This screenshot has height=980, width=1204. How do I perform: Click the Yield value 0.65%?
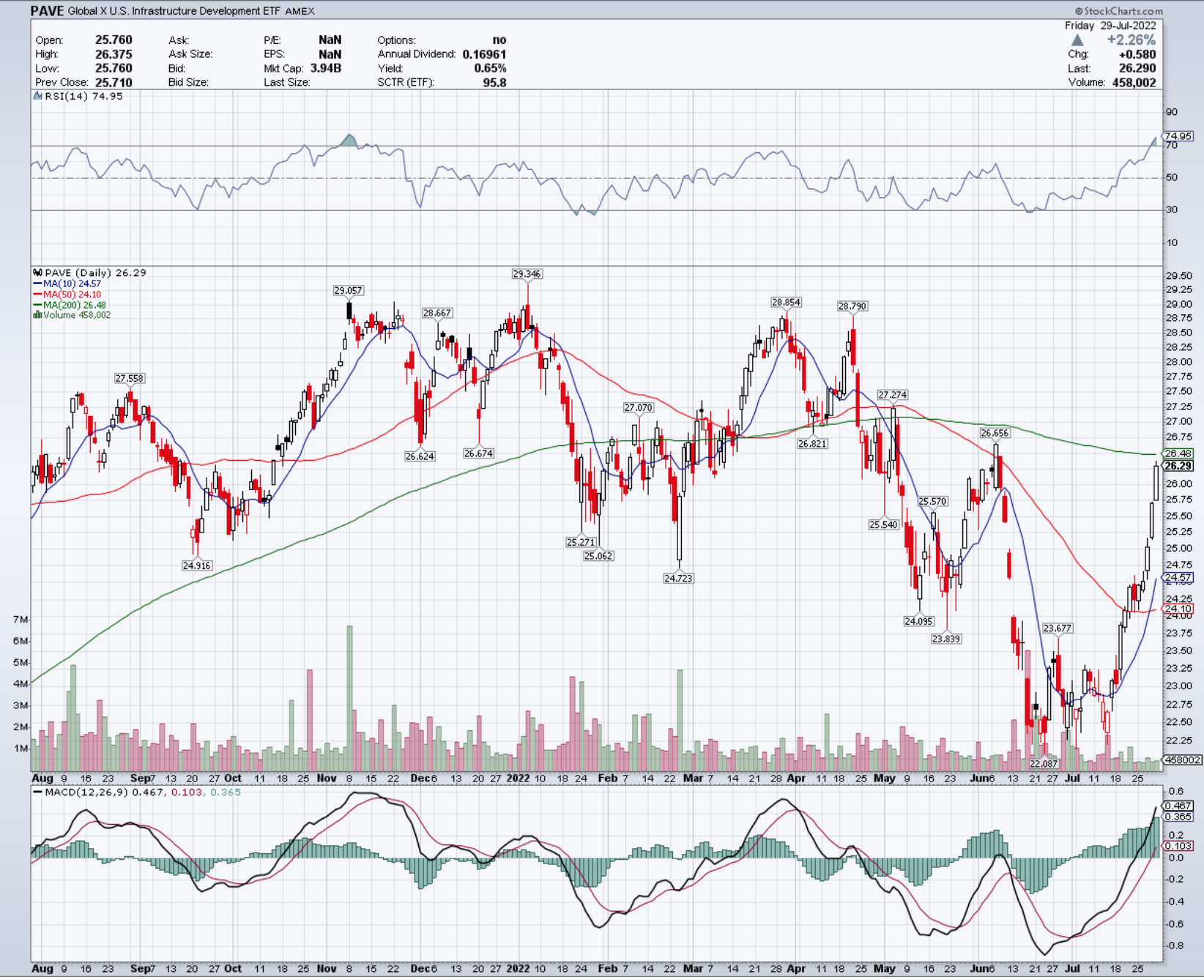tap(490, 68)
